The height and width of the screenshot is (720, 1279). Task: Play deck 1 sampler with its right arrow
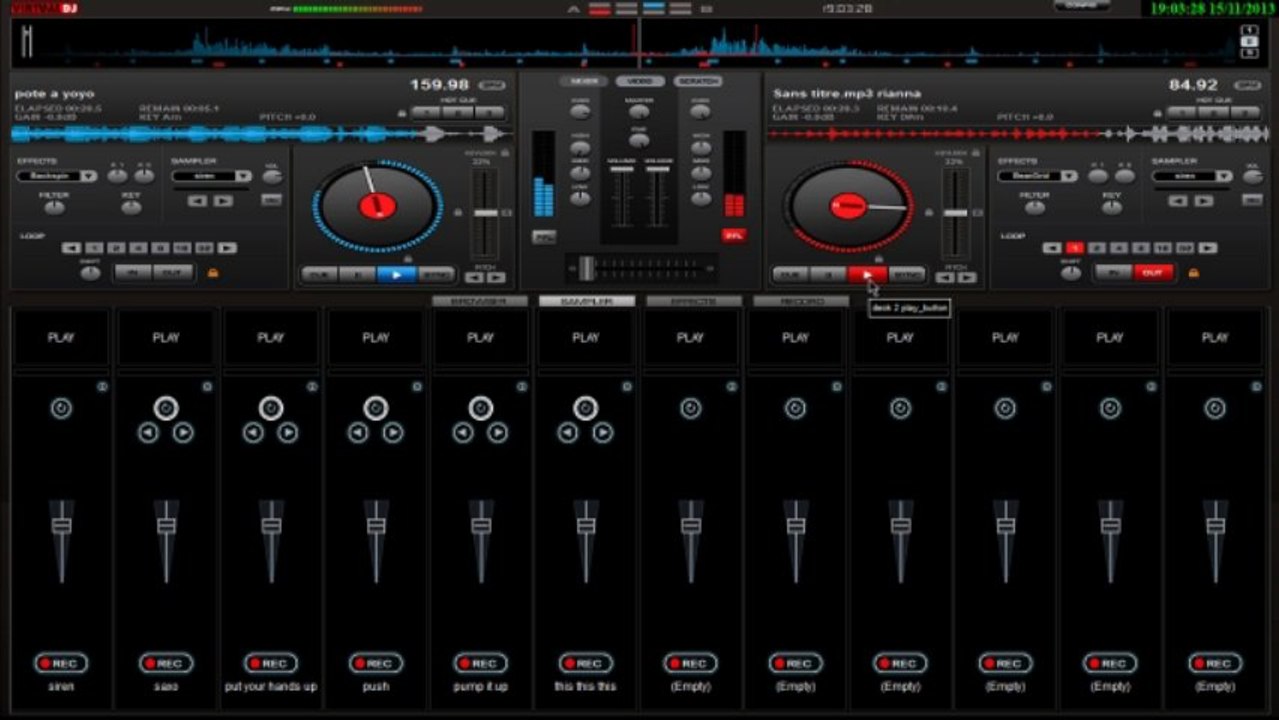[223, 201]
